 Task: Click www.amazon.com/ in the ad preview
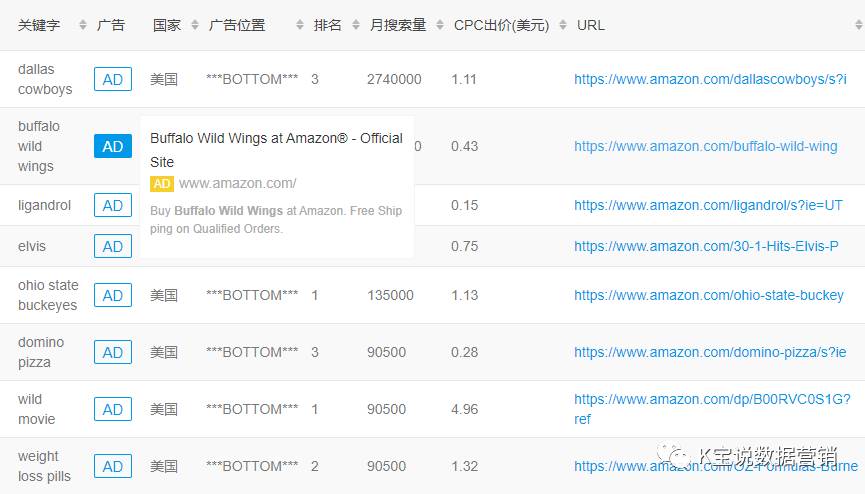pos(237,183)
